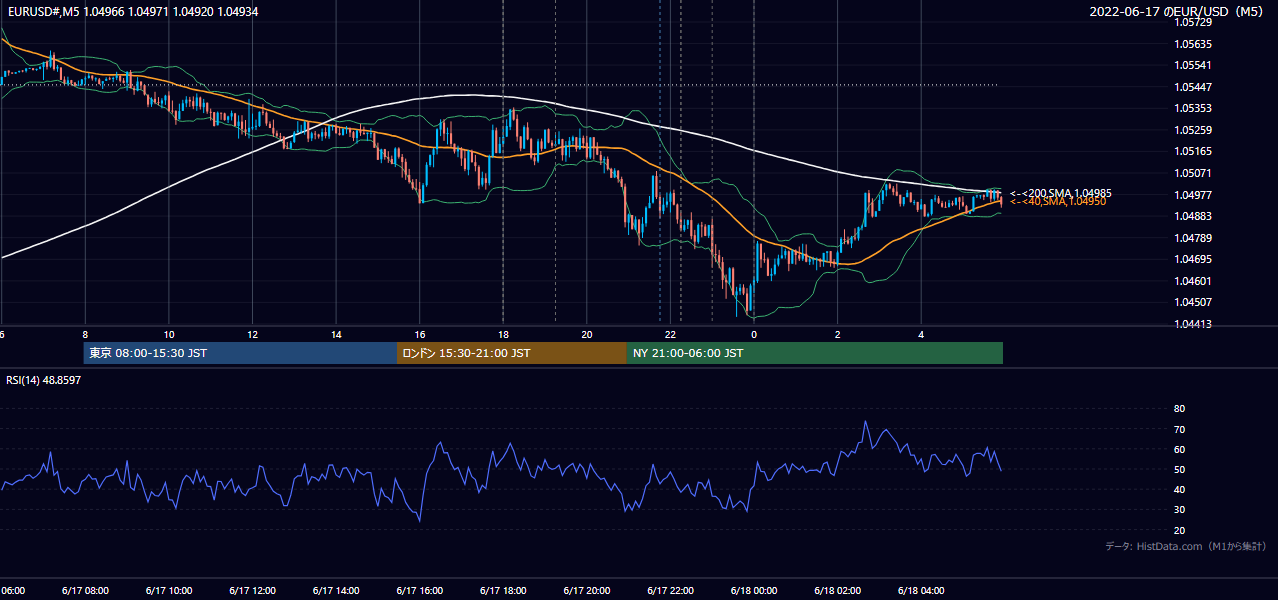
Task: Click the 6/18 00:00 bottom time label
Action: [754, 590]
